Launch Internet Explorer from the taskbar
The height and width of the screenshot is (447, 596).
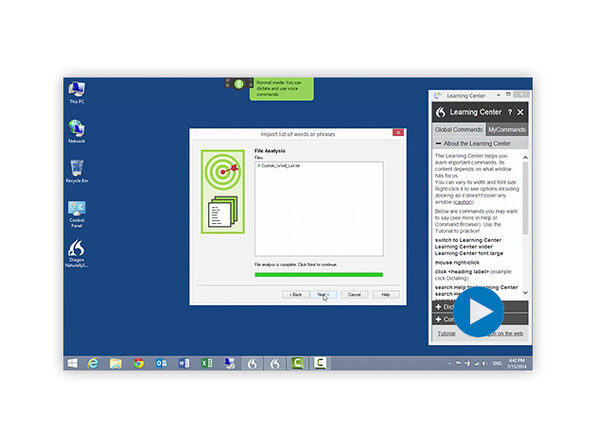[93, 363]
